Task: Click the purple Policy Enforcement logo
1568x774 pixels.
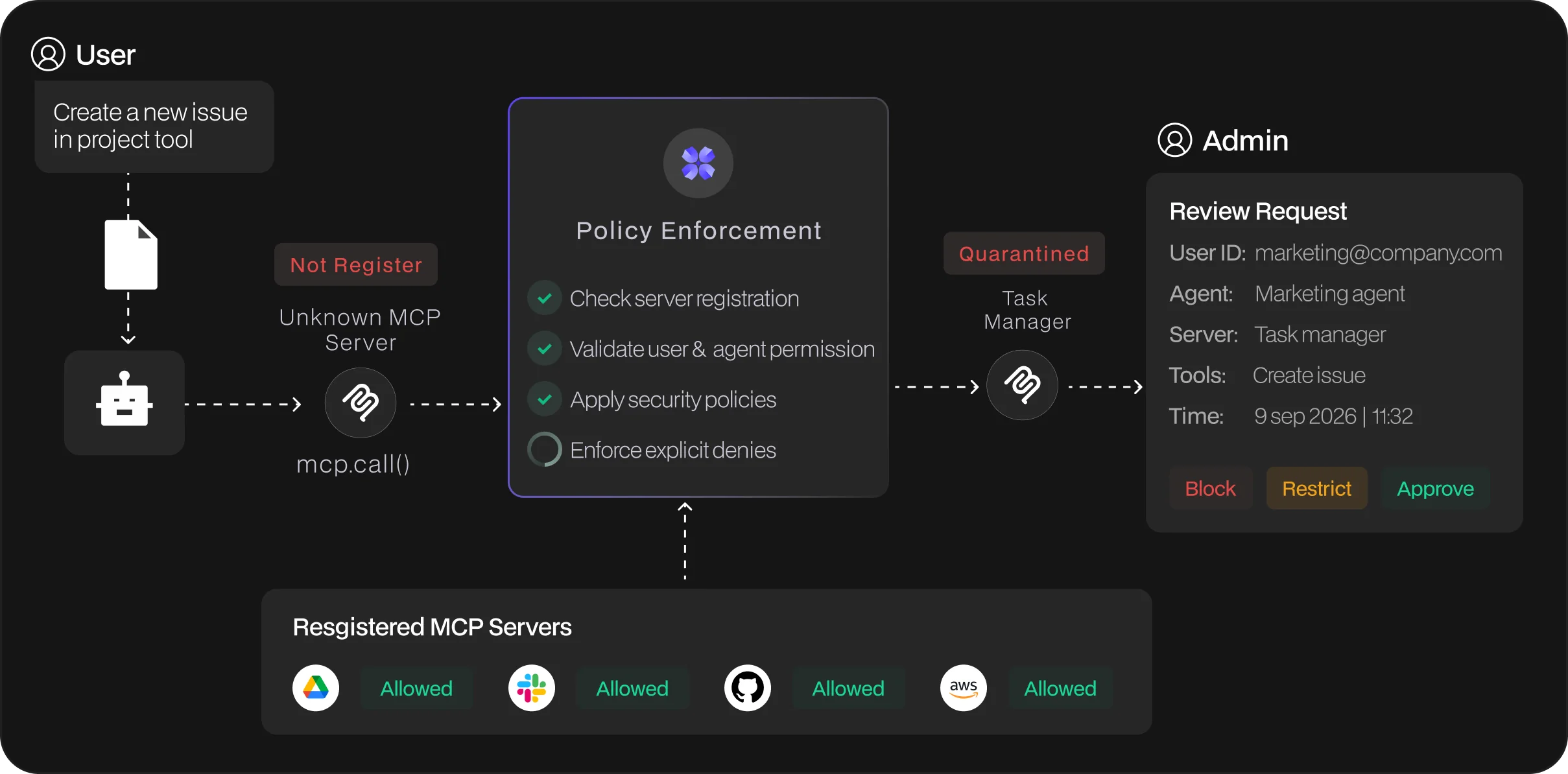Action: 698,163
